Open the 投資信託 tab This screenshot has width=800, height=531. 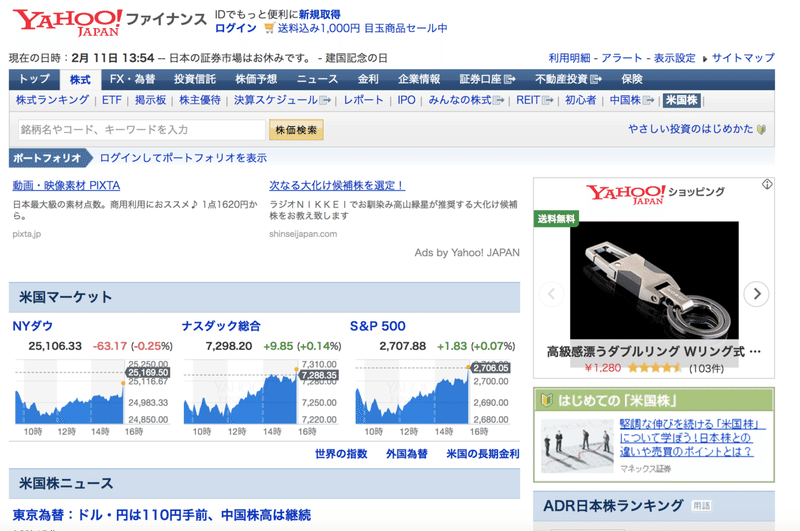tap(194, 79)
